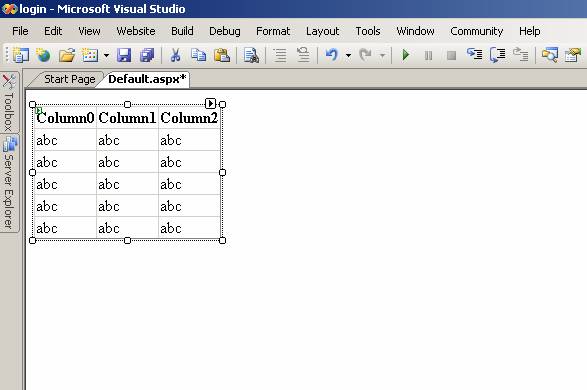Click the Column0 header cell

[x=66, y=118]
